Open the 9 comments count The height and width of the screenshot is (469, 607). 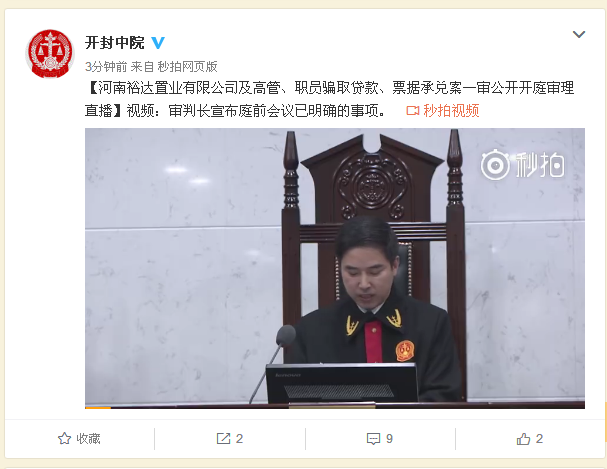coord(389,438)
